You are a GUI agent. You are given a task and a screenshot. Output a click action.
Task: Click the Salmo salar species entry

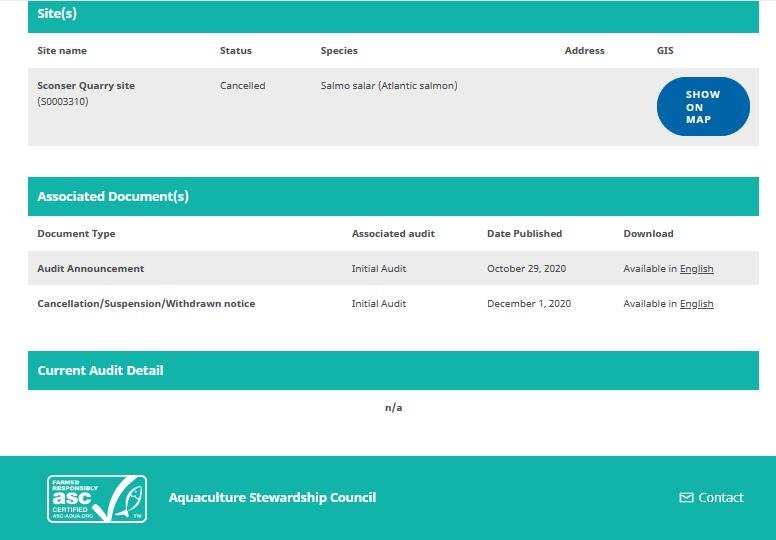389,86
